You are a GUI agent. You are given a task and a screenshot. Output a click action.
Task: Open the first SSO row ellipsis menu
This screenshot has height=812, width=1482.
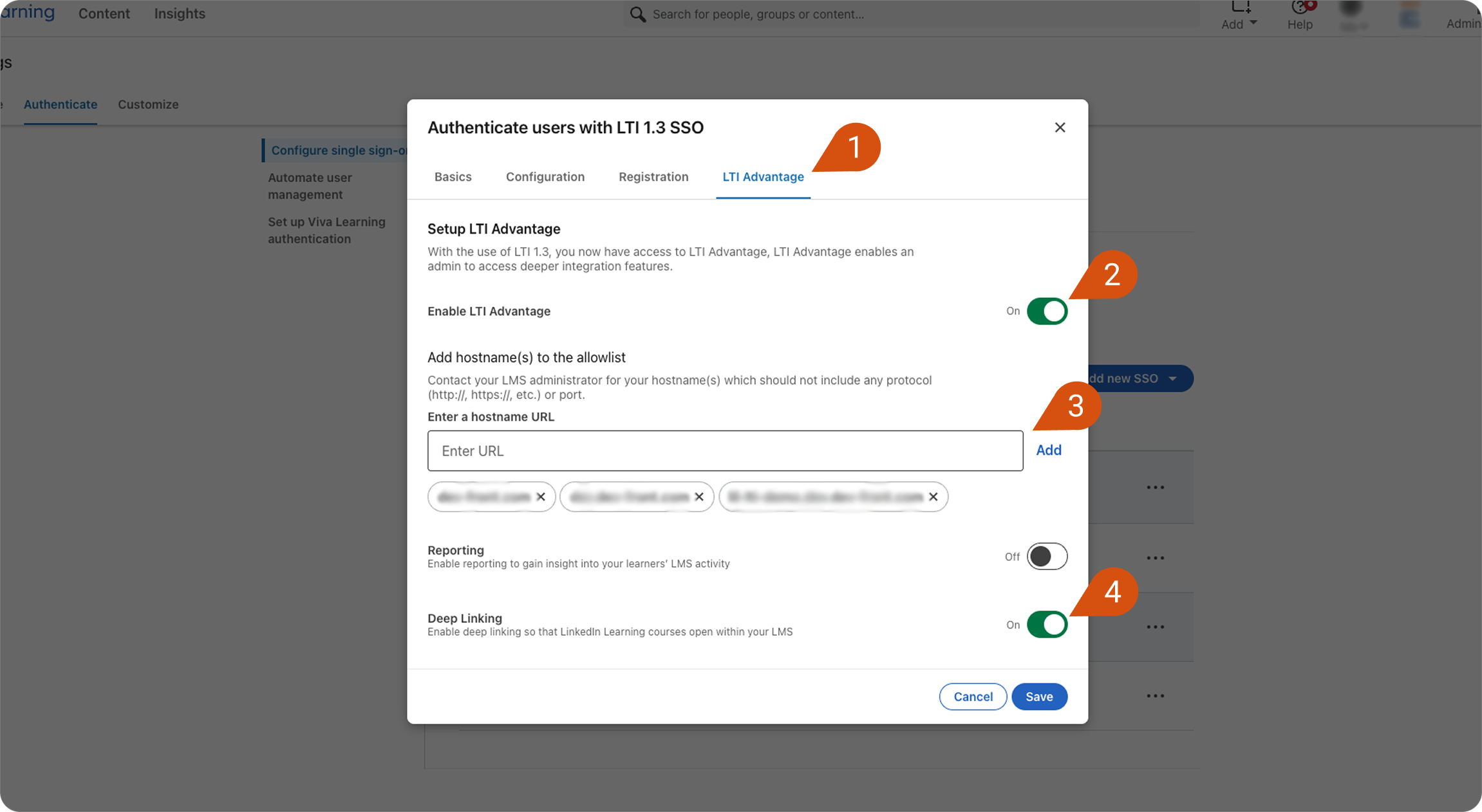[x=1156, y=488]
